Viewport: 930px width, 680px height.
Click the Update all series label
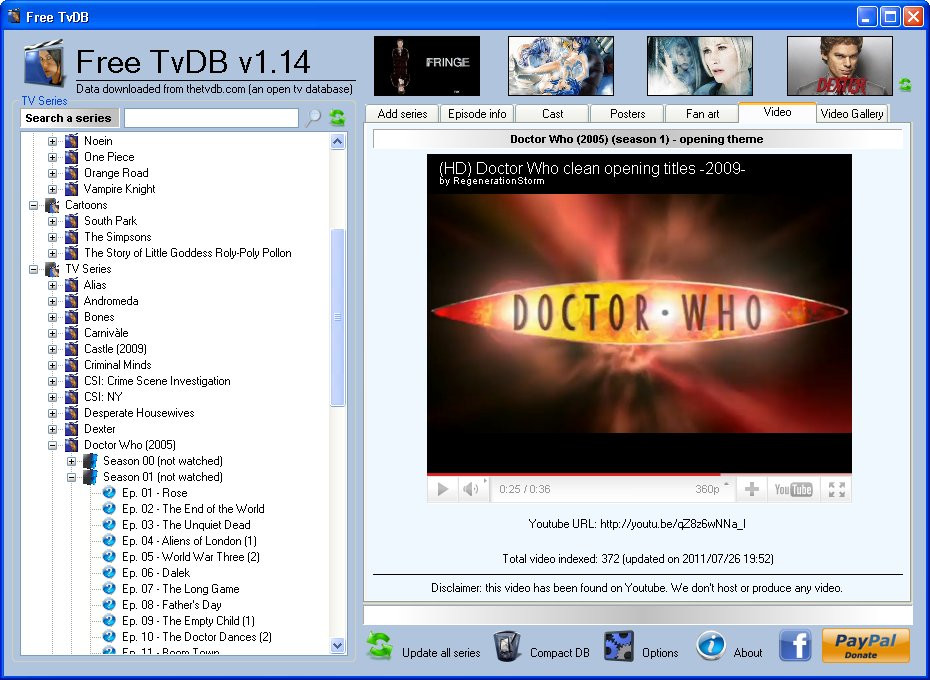click(x=441, y=653)
